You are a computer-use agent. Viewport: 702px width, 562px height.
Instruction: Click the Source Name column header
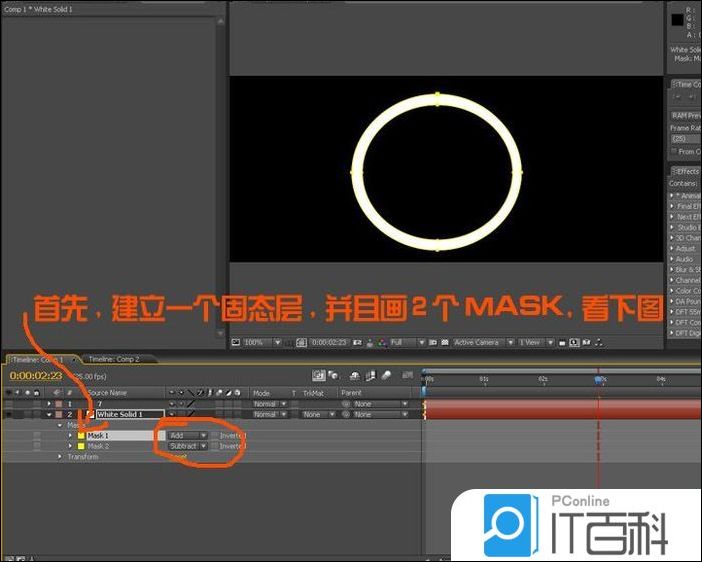coord(107,393)
